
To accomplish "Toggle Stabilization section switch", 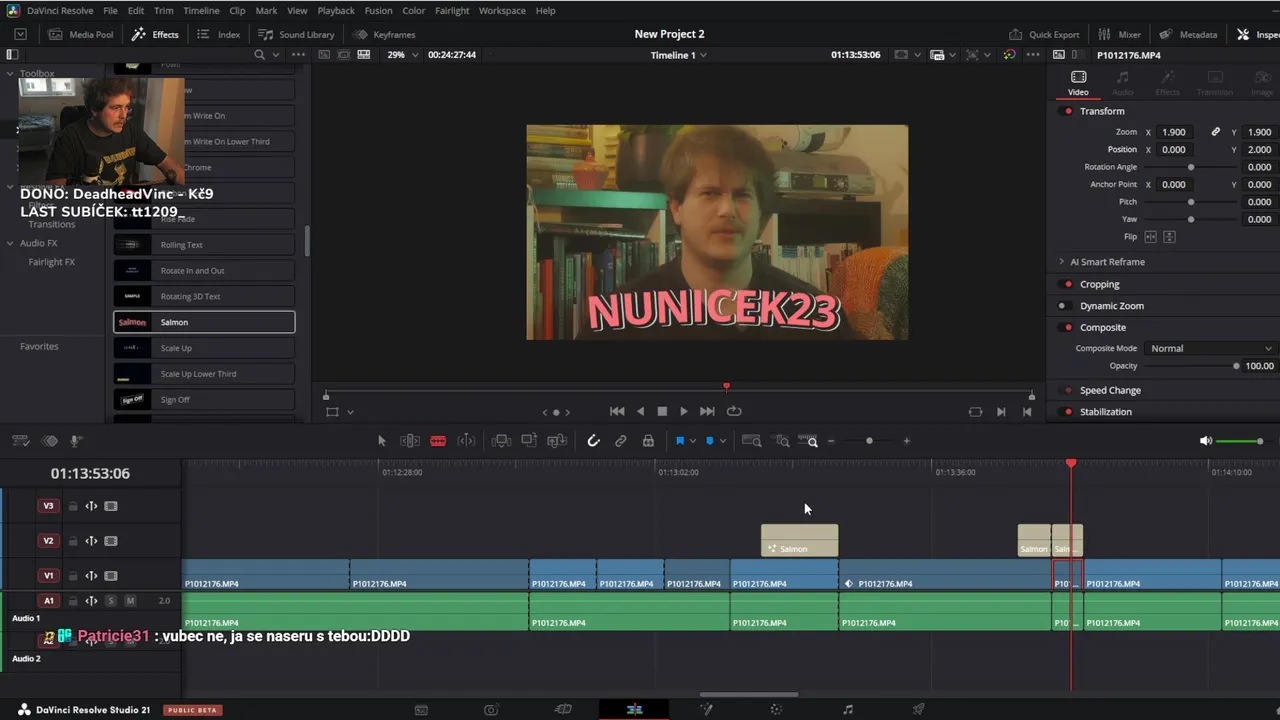I will [x=1068, y=412].
